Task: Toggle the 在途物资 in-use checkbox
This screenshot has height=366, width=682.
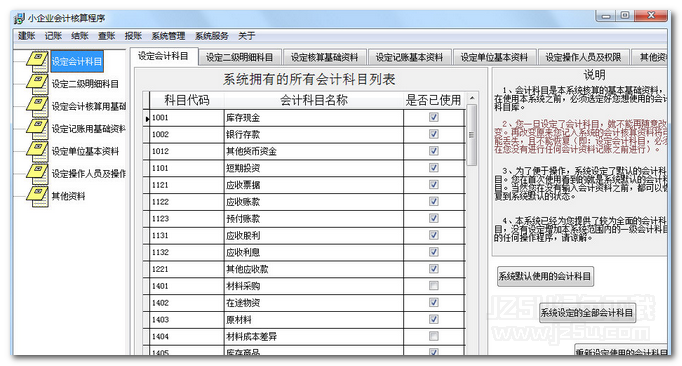Action: (434, 302)
